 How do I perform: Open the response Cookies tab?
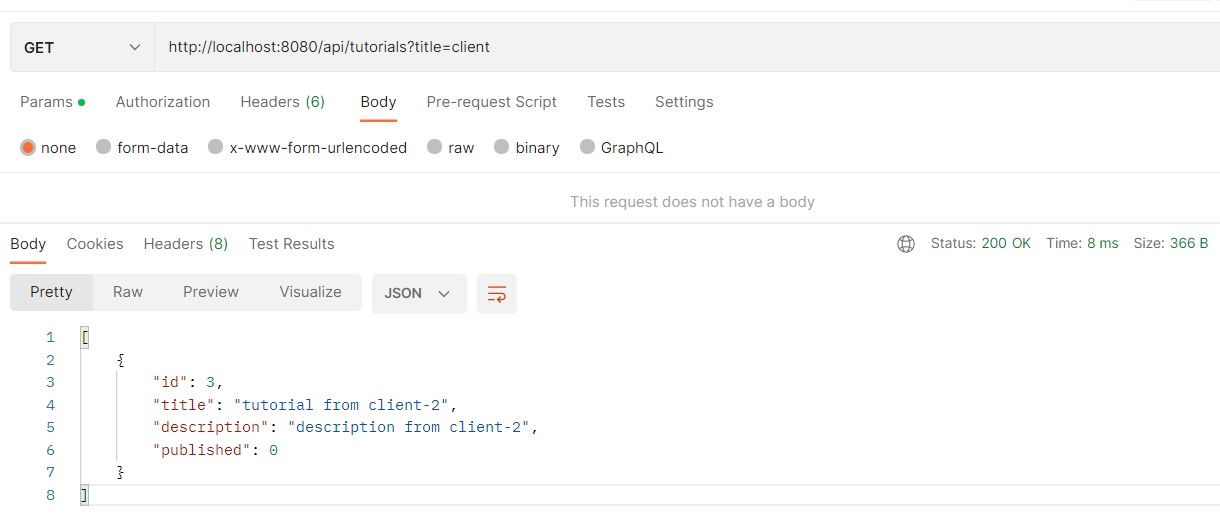95,244
